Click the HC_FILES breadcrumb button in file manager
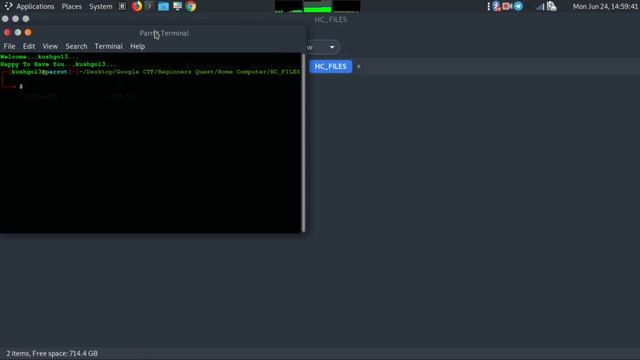 [x=331, y=67]
